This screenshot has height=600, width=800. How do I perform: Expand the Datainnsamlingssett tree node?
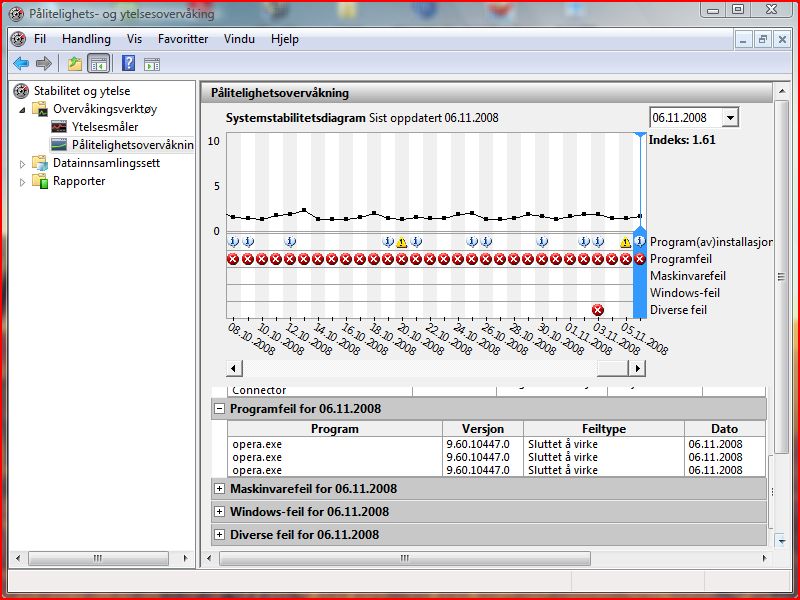[x=22, y=164]
